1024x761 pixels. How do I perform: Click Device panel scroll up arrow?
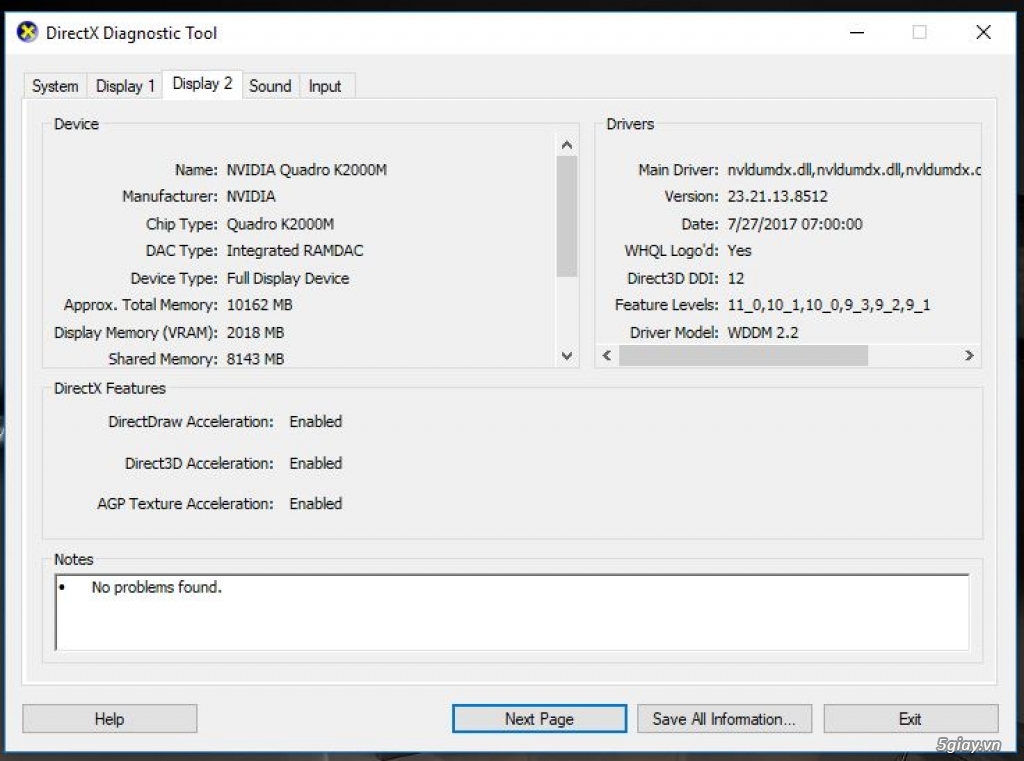pos(567,145)
